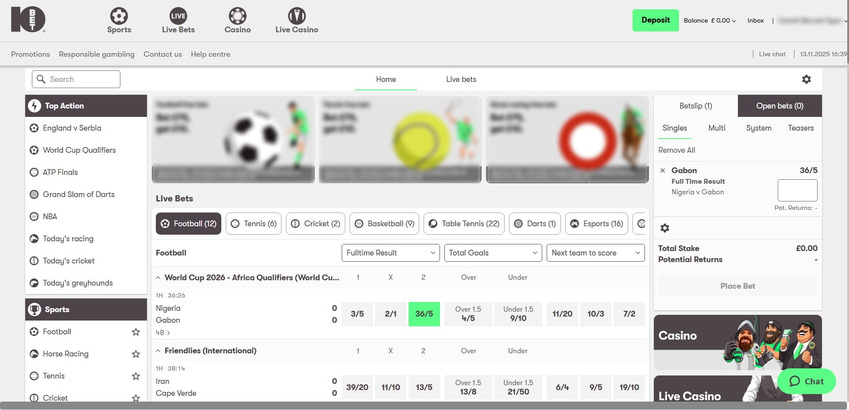Select Nigeria 3/5 odds
Viewport: 849px width, 410px height.
tap(357, 314)
